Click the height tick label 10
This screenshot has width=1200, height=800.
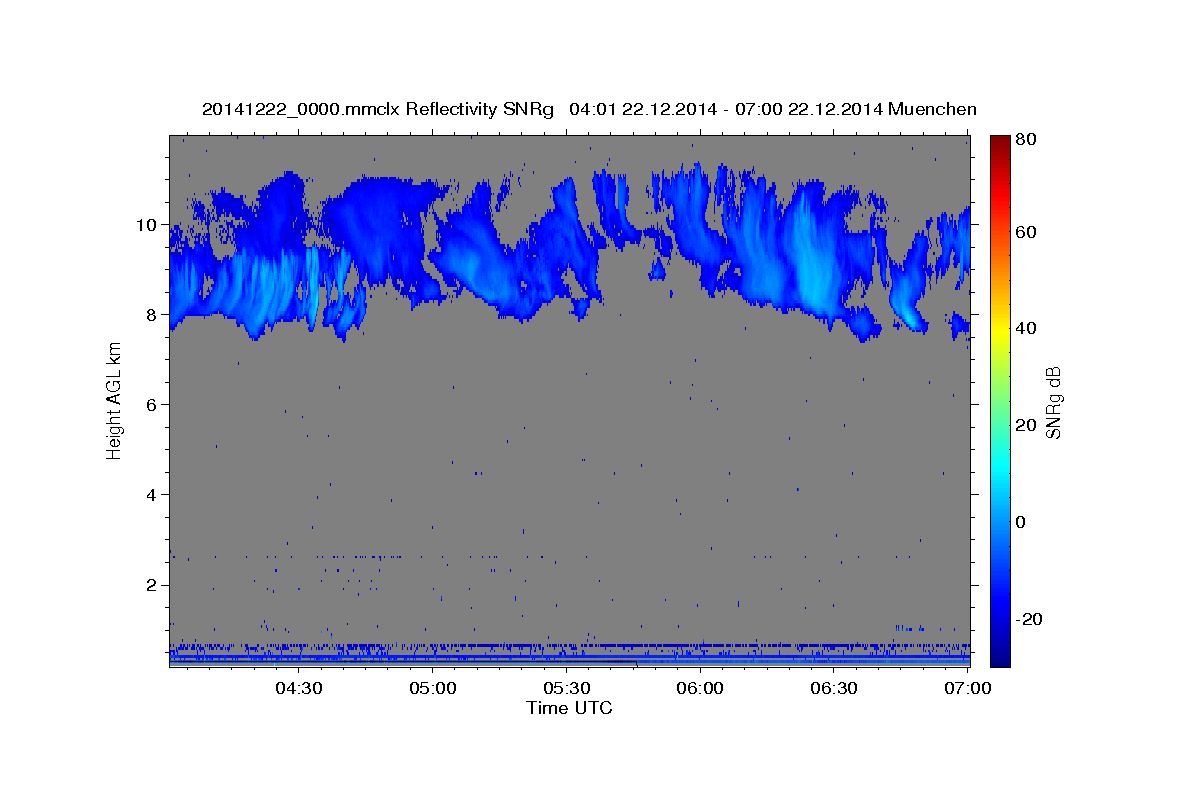coord(149,225)
